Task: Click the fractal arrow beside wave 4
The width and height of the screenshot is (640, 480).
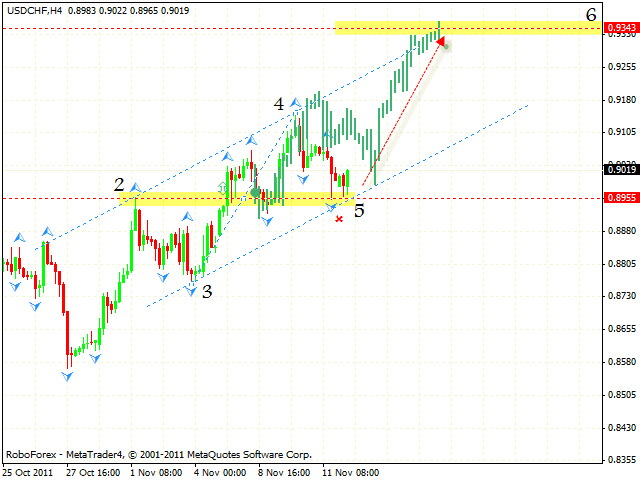Action: click(x=297, y=102)
